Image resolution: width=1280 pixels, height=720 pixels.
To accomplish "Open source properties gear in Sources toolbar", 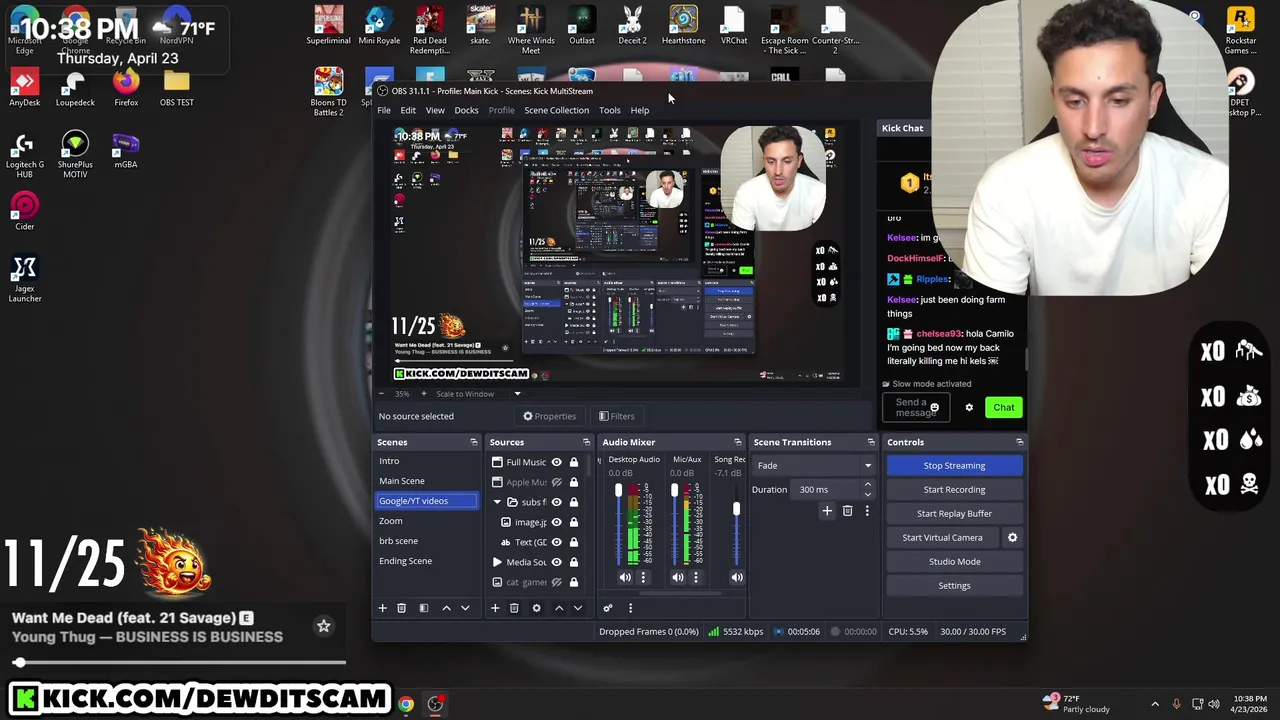I will pyautogui.click(x=536, y=608).
